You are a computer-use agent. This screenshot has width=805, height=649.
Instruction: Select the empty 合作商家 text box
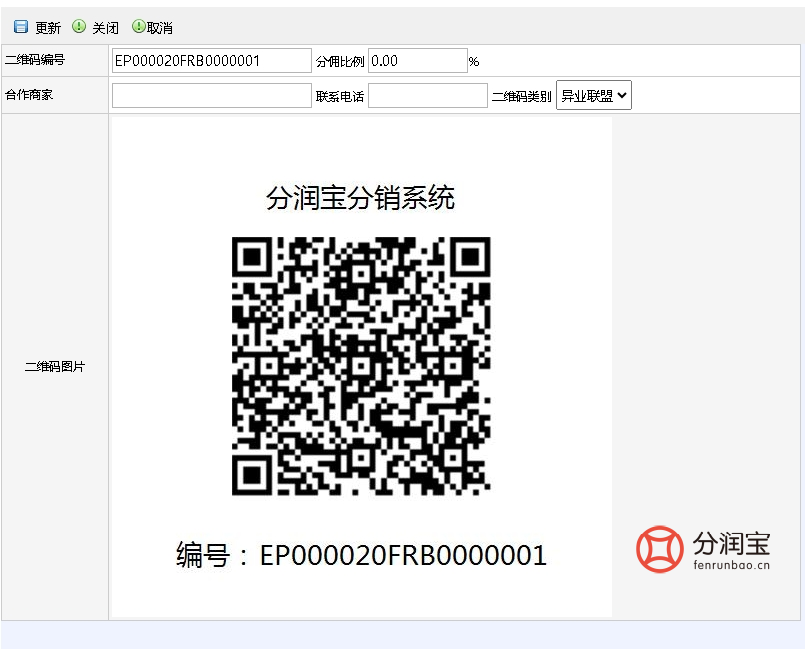211,96
